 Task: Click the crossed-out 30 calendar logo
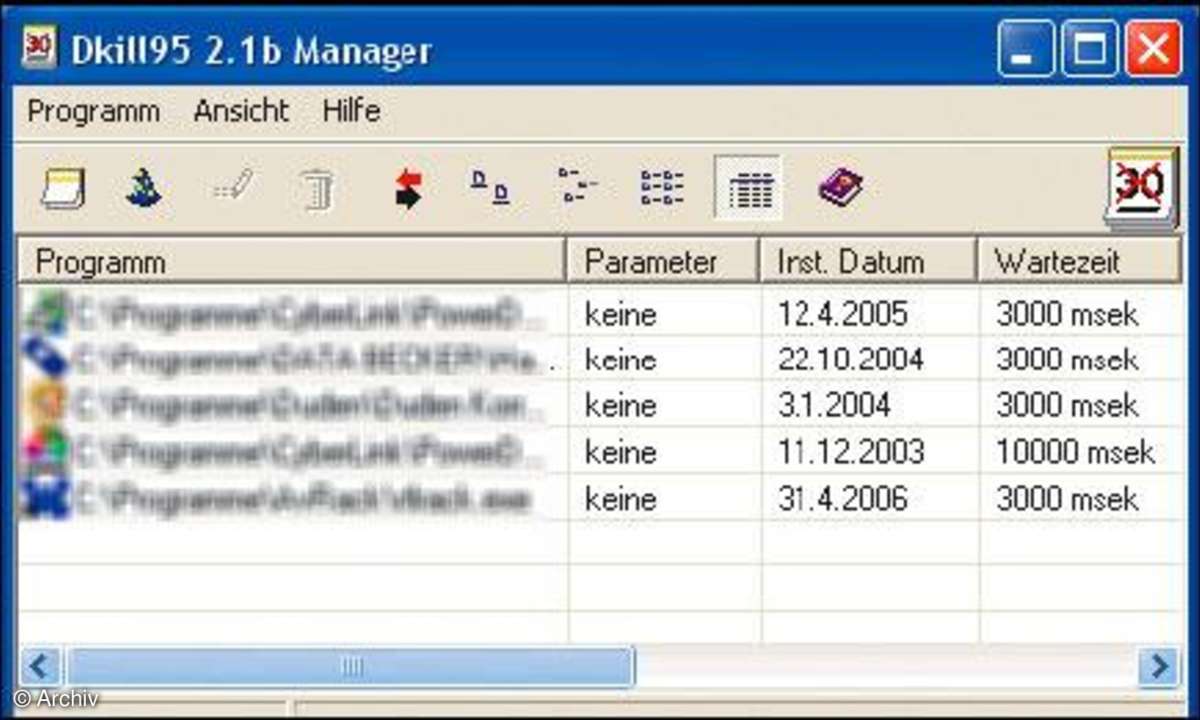coord(1143,187)
